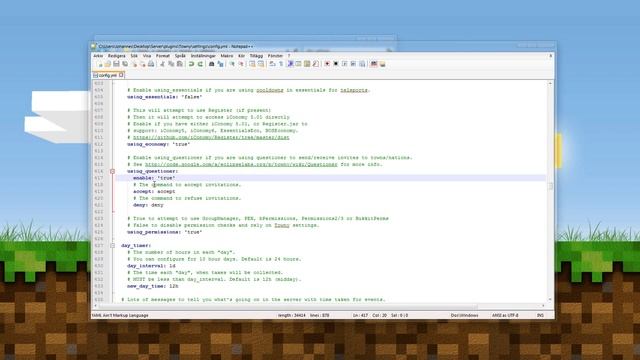Select the config.yml document tab
Image resolution: width=640 pixels, height=360 pixels.
point(108,76)
